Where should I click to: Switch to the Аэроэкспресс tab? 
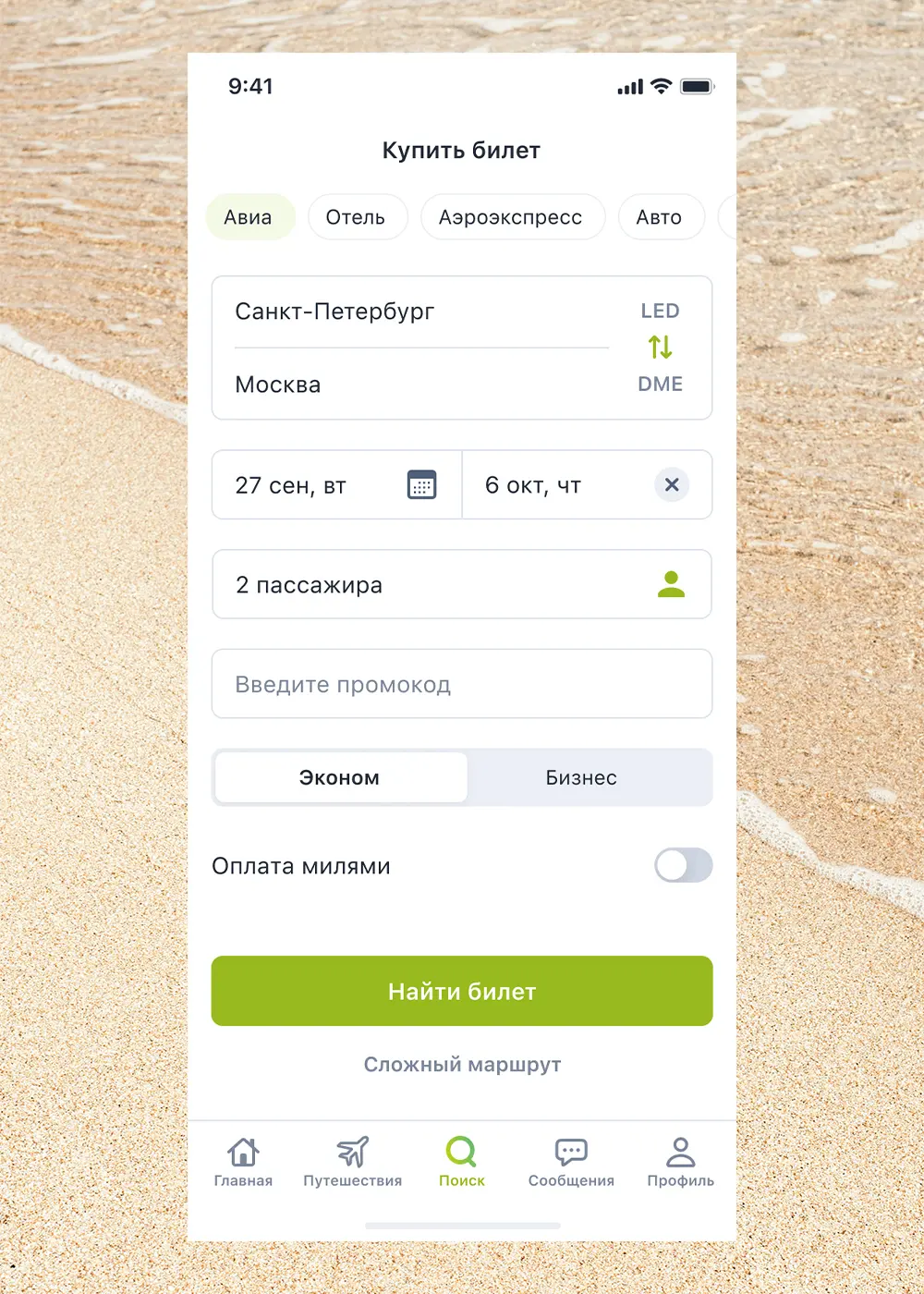(511, 217)
